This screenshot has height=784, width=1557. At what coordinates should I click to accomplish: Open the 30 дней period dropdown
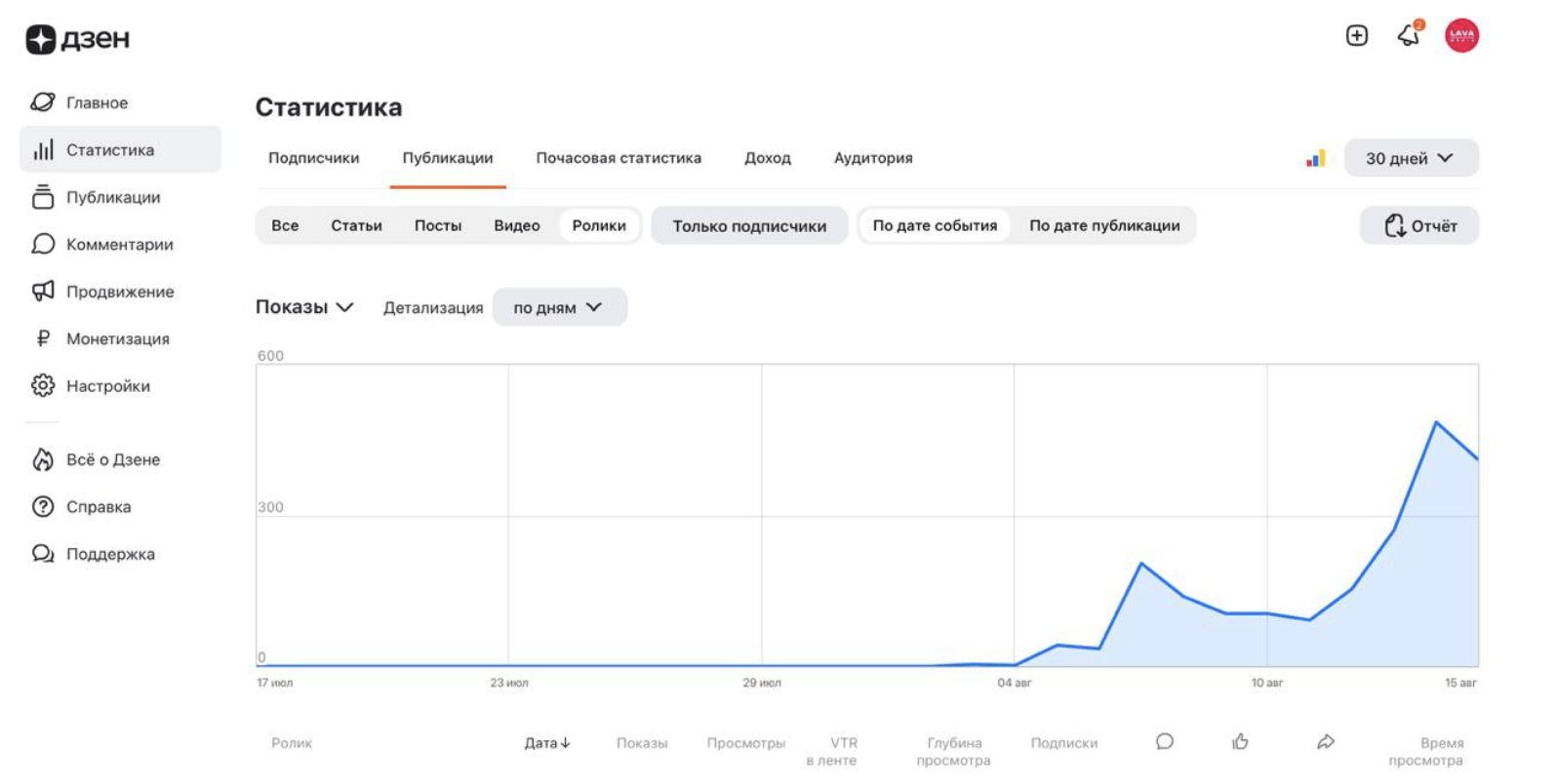pyautogui.click(x=1410, y=158)
